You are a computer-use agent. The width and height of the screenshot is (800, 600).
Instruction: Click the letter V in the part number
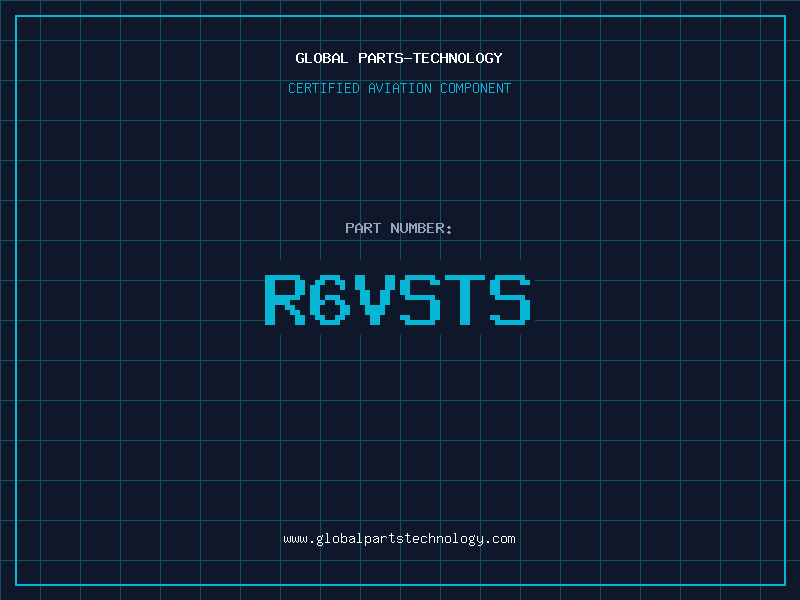pos(375,299)
